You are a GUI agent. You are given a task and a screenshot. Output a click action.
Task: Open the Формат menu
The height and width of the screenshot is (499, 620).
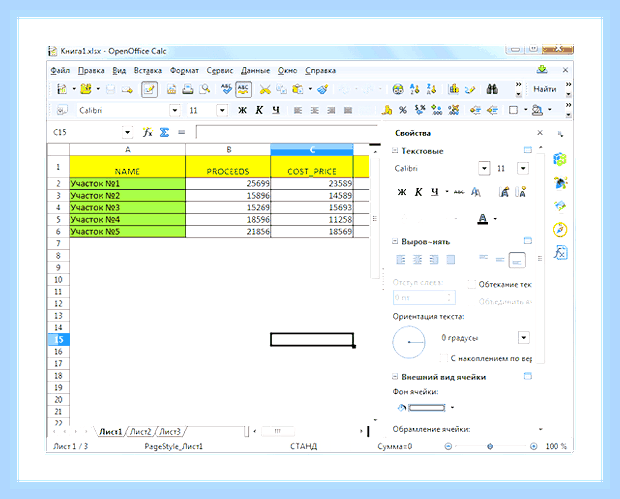click(184, 70)
